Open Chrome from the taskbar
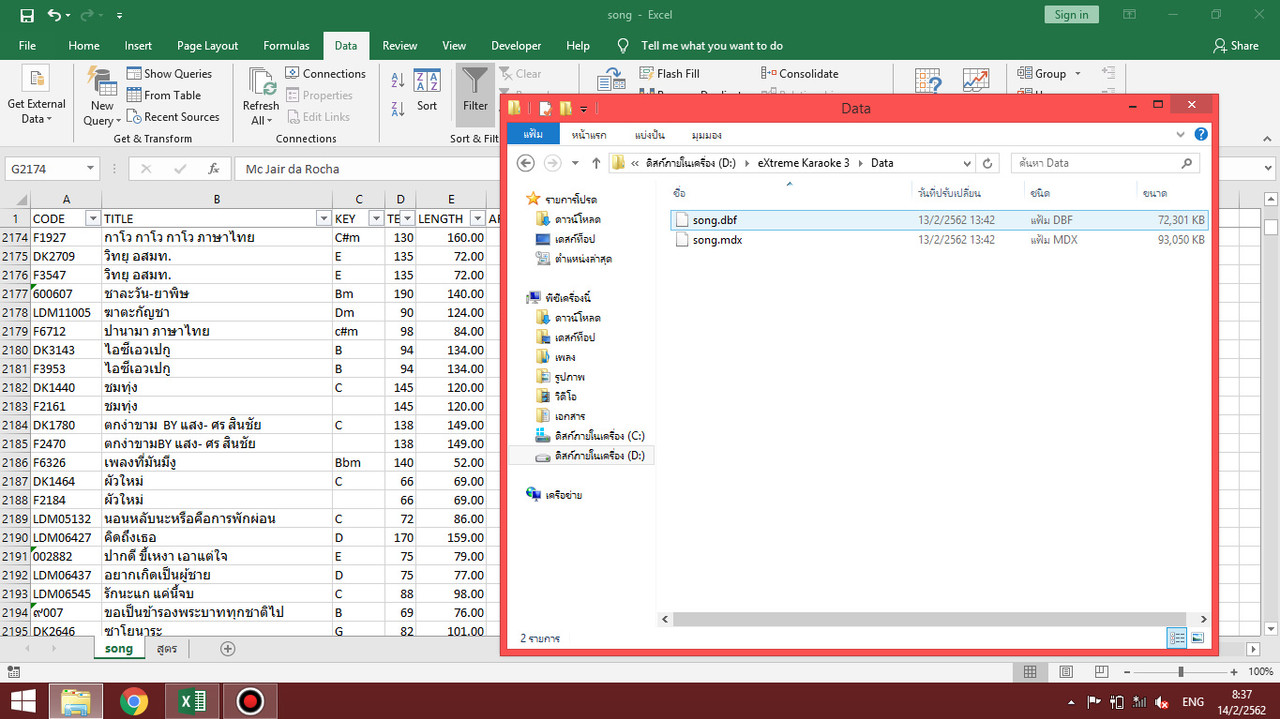 tap(134, 701)
